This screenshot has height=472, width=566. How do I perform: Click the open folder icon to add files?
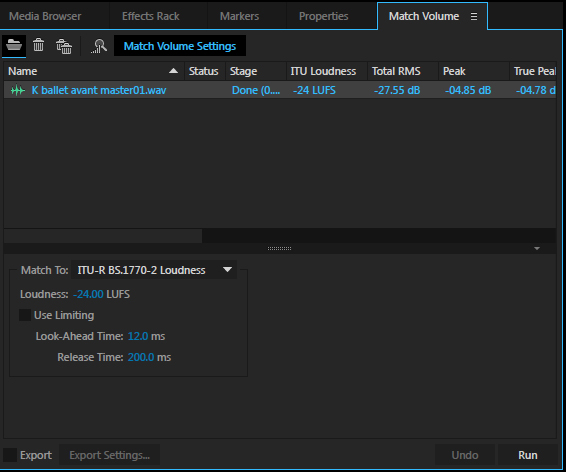[x=14, y=45]
